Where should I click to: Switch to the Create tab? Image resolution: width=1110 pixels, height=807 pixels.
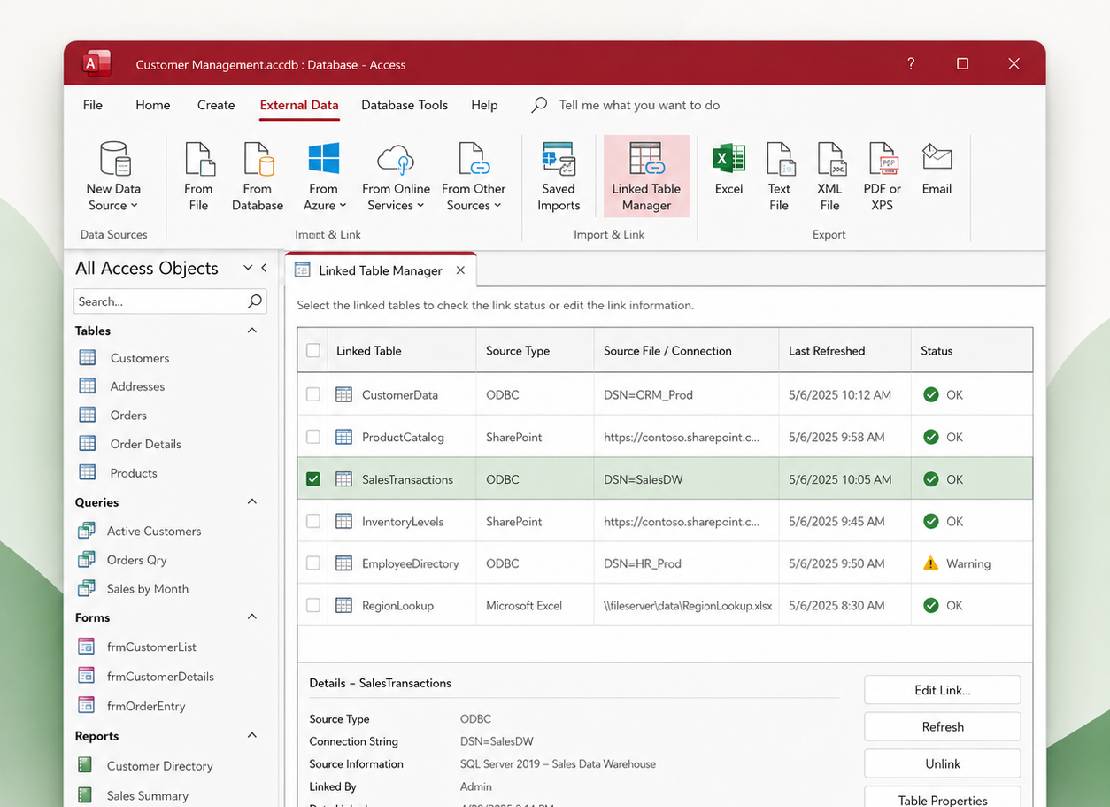click(216, 105)
